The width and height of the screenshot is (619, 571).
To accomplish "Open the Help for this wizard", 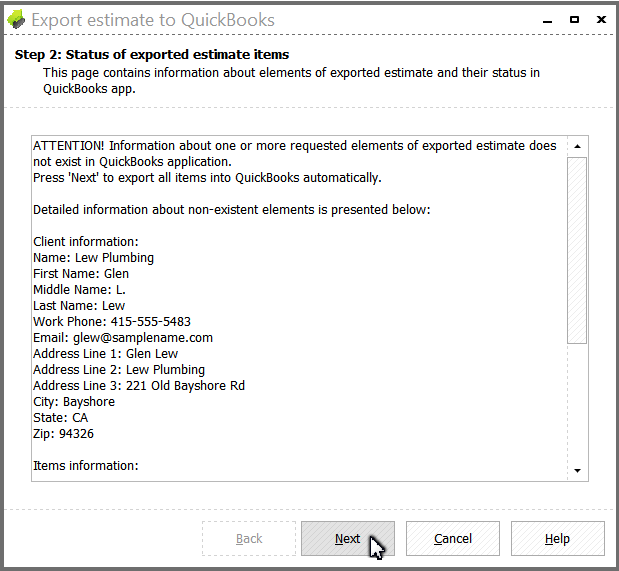I will [557, 538].
